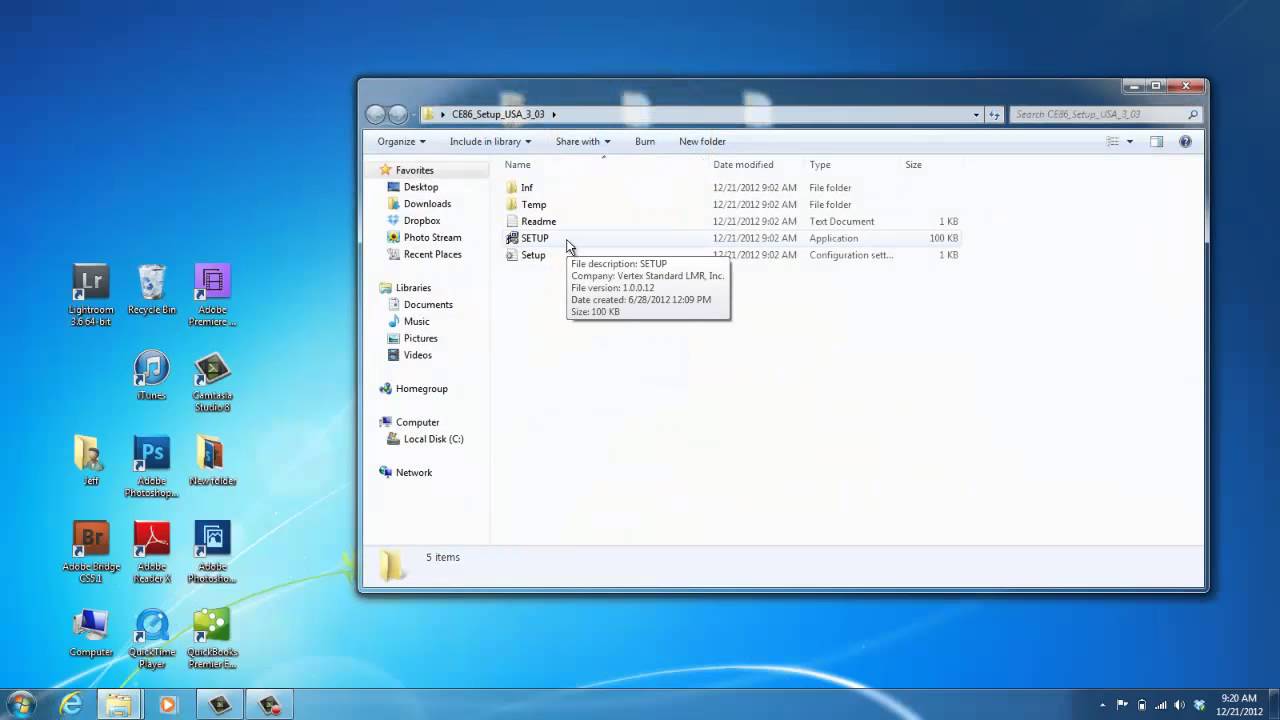
Task: Open the Music library
Action: [416, 322]
